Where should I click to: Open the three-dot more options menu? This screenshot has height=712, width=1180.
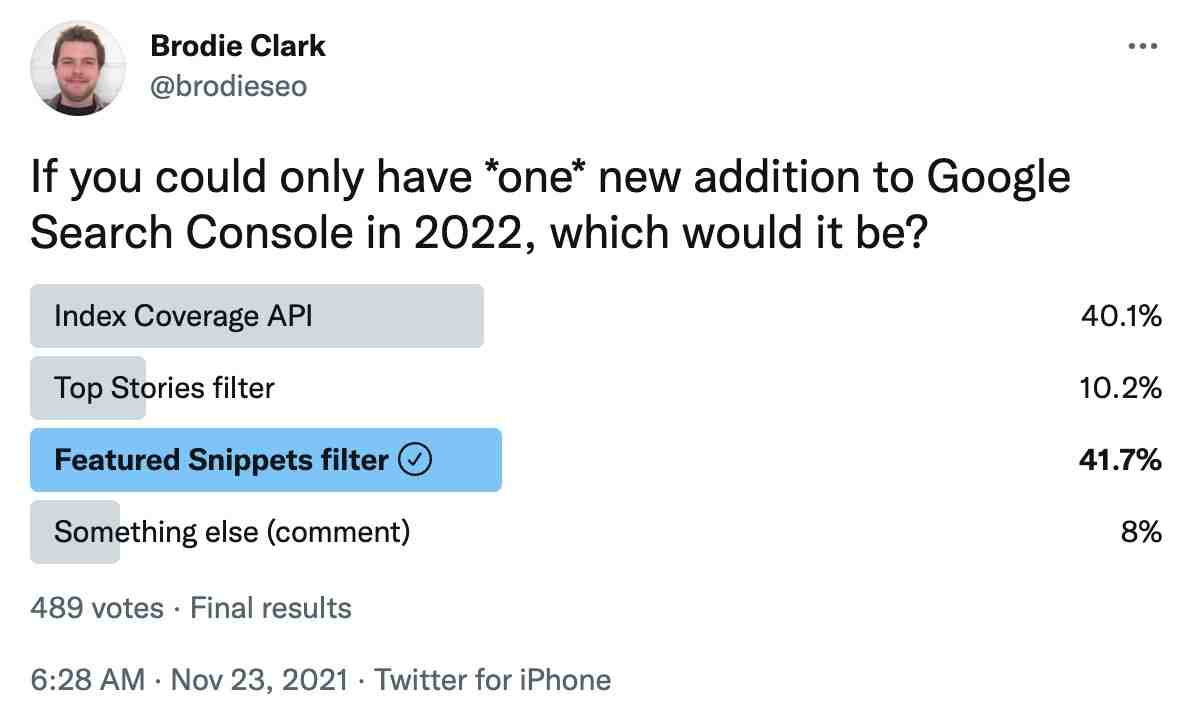click(x=1142, y=47)
